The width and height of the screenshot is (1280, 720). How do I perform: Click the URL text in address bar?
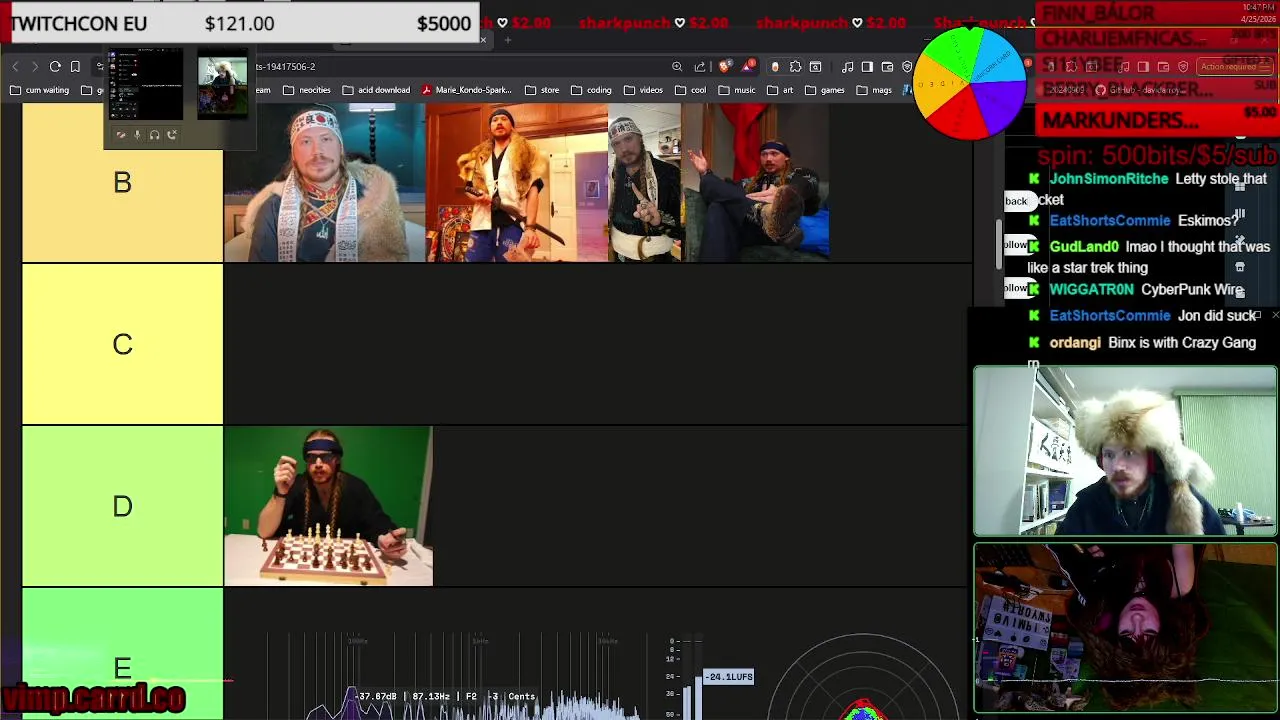pyautogui.click(x=285, y=67)
